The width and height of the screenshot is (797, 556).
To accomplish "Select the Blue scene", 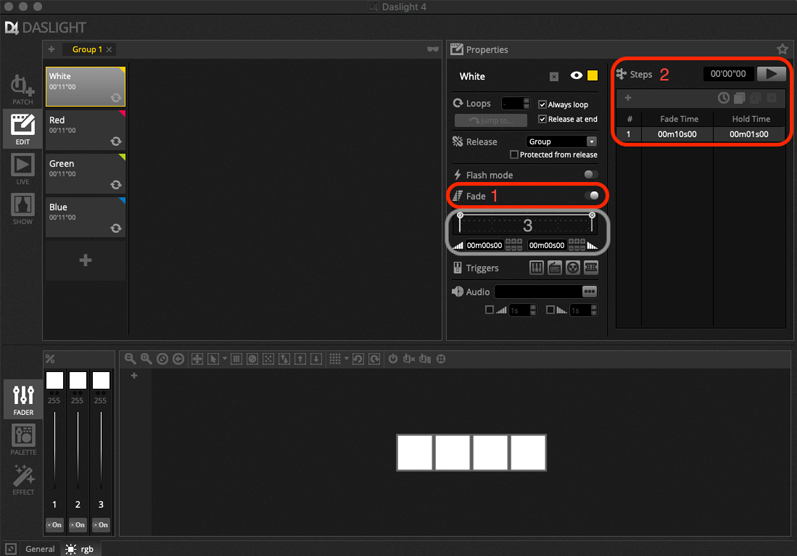I will coord(85,217).
